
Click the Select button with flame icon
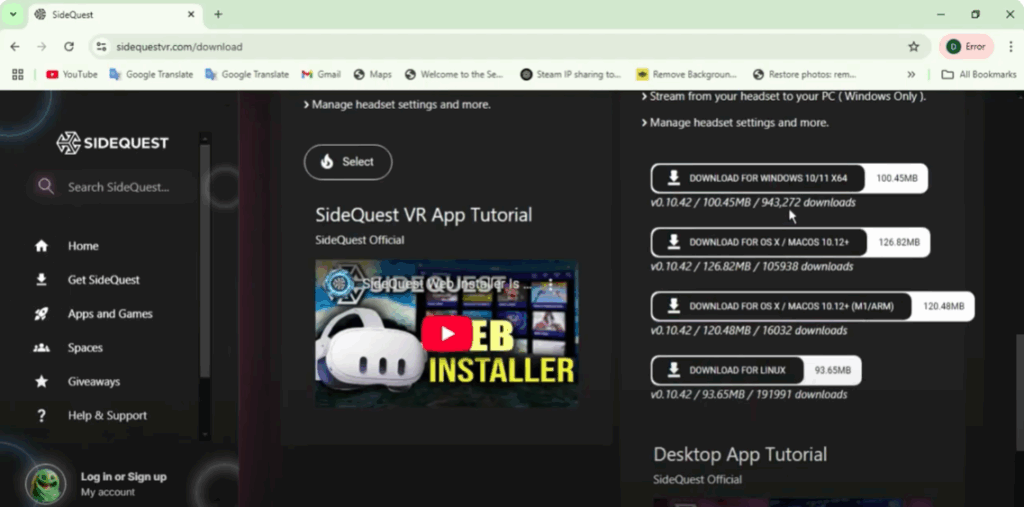coord(348,162)
